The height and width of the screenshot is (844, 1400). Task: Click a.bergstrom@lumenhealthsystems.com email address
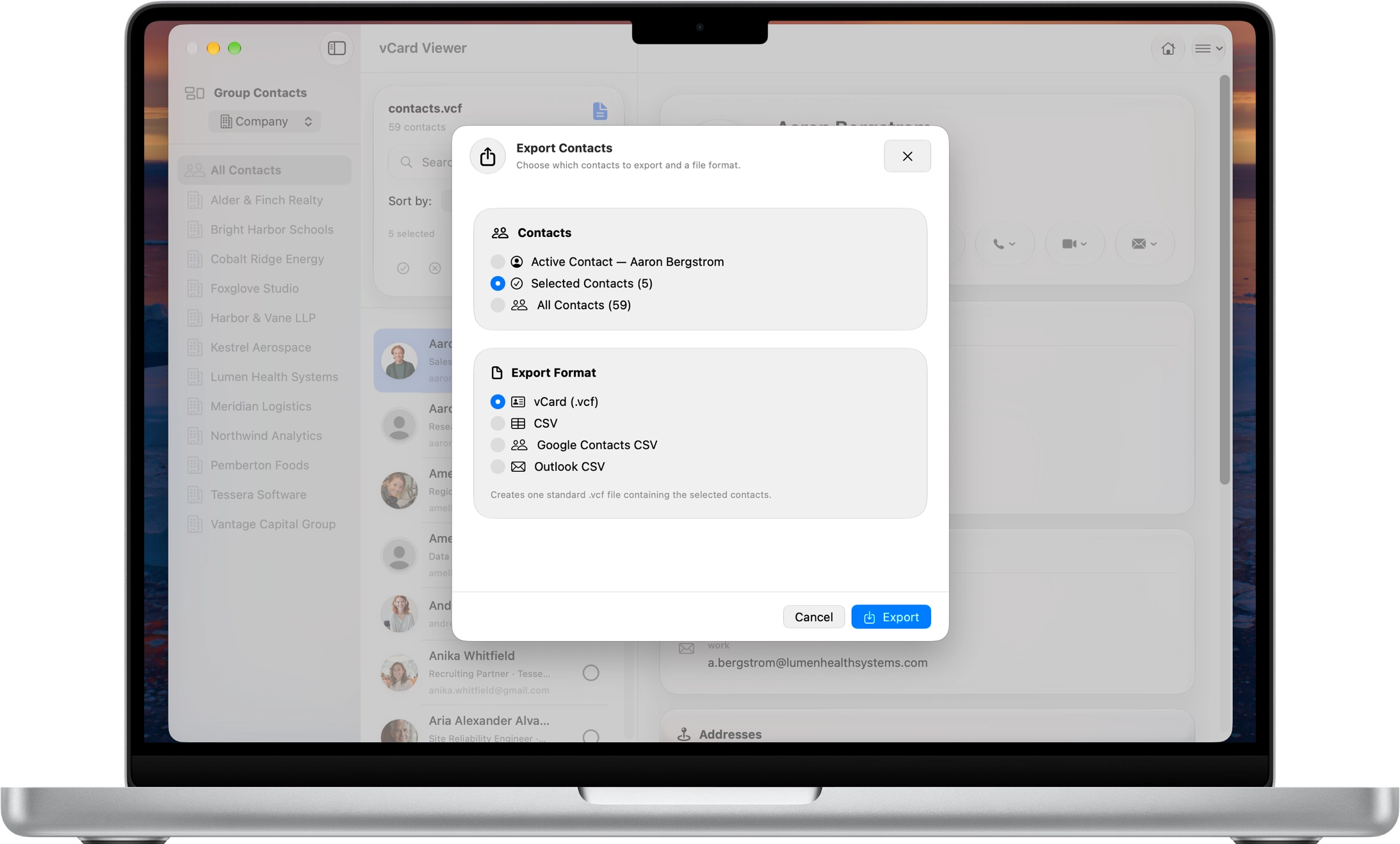817,663
